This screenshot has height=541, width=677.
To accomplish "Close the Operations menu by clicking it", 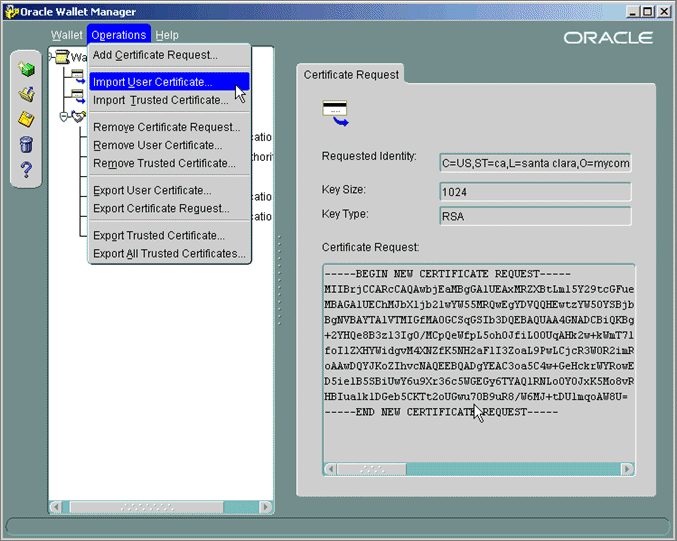I will (x=119, y=35).
